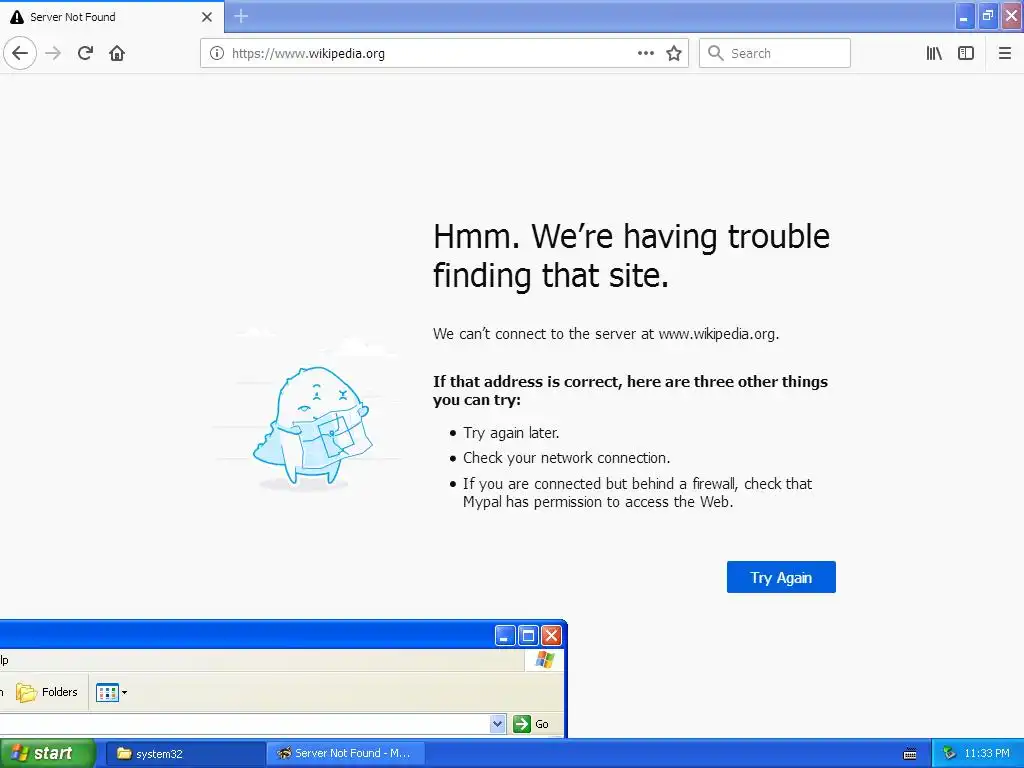The image size is (1024, 768).
Task: Restore down the browser window
Action: [988, 16]
